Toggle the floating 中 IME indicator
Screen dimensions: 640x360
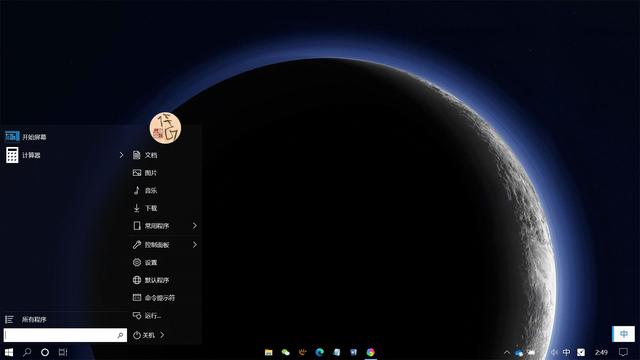[624, 334]
